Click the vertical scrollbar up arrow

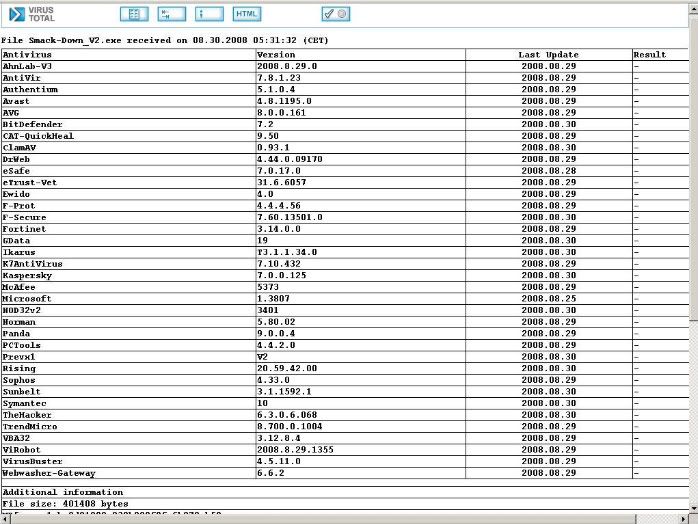(694, 8)
